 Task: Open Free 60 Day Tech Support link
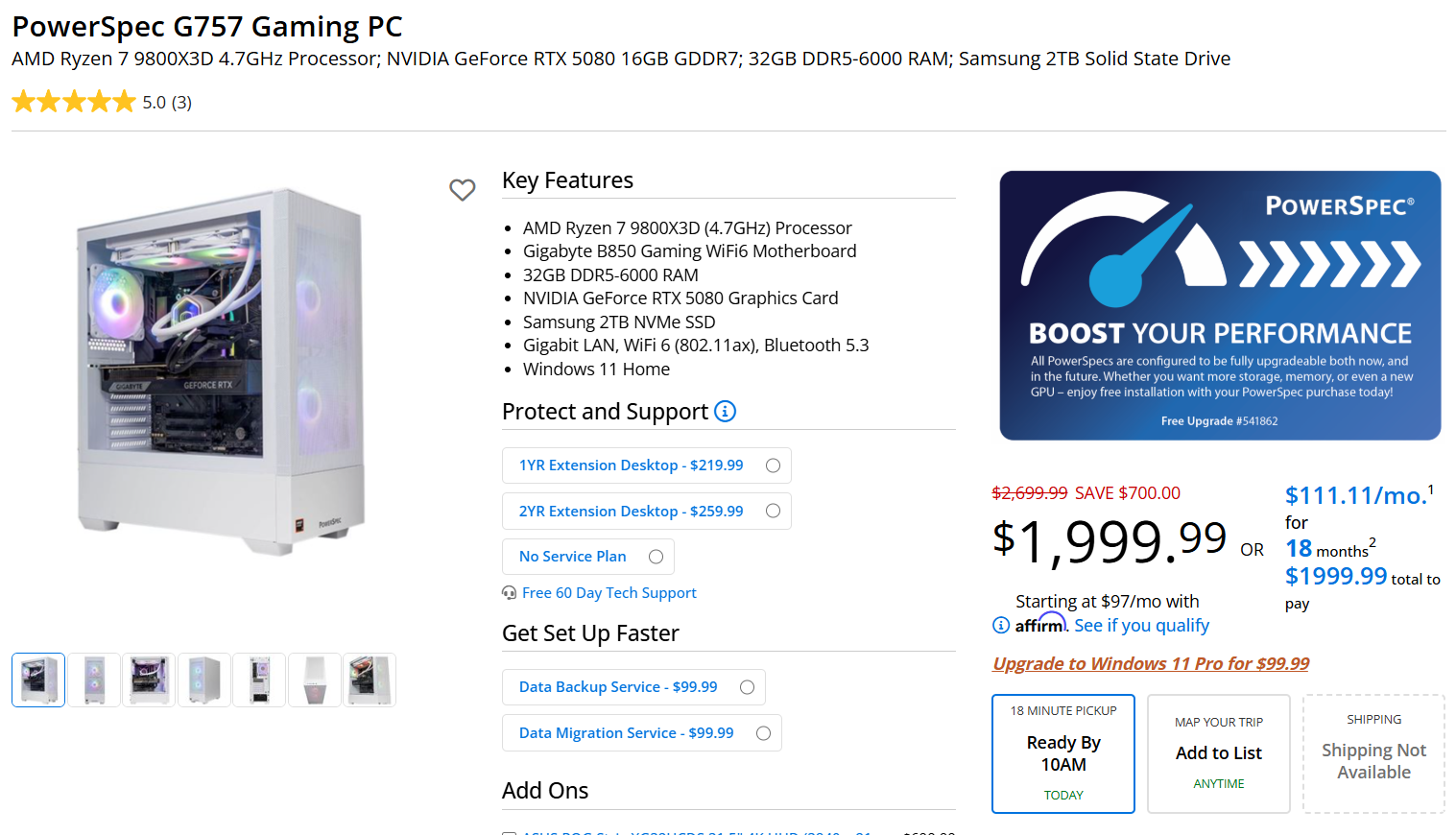(609, 593)
